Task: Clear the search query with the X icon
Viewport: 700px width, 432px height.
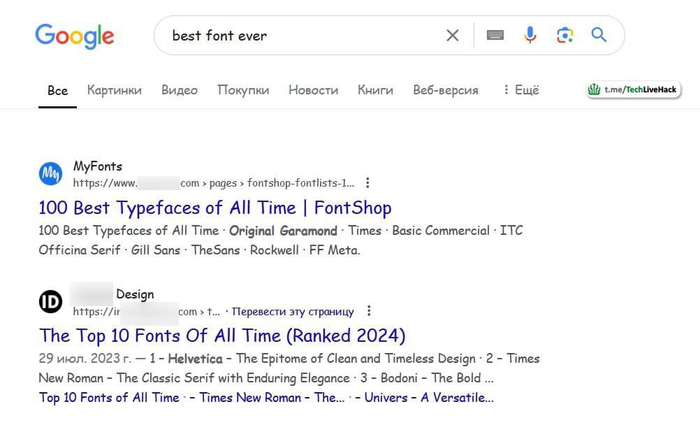Action: point(452,35)
